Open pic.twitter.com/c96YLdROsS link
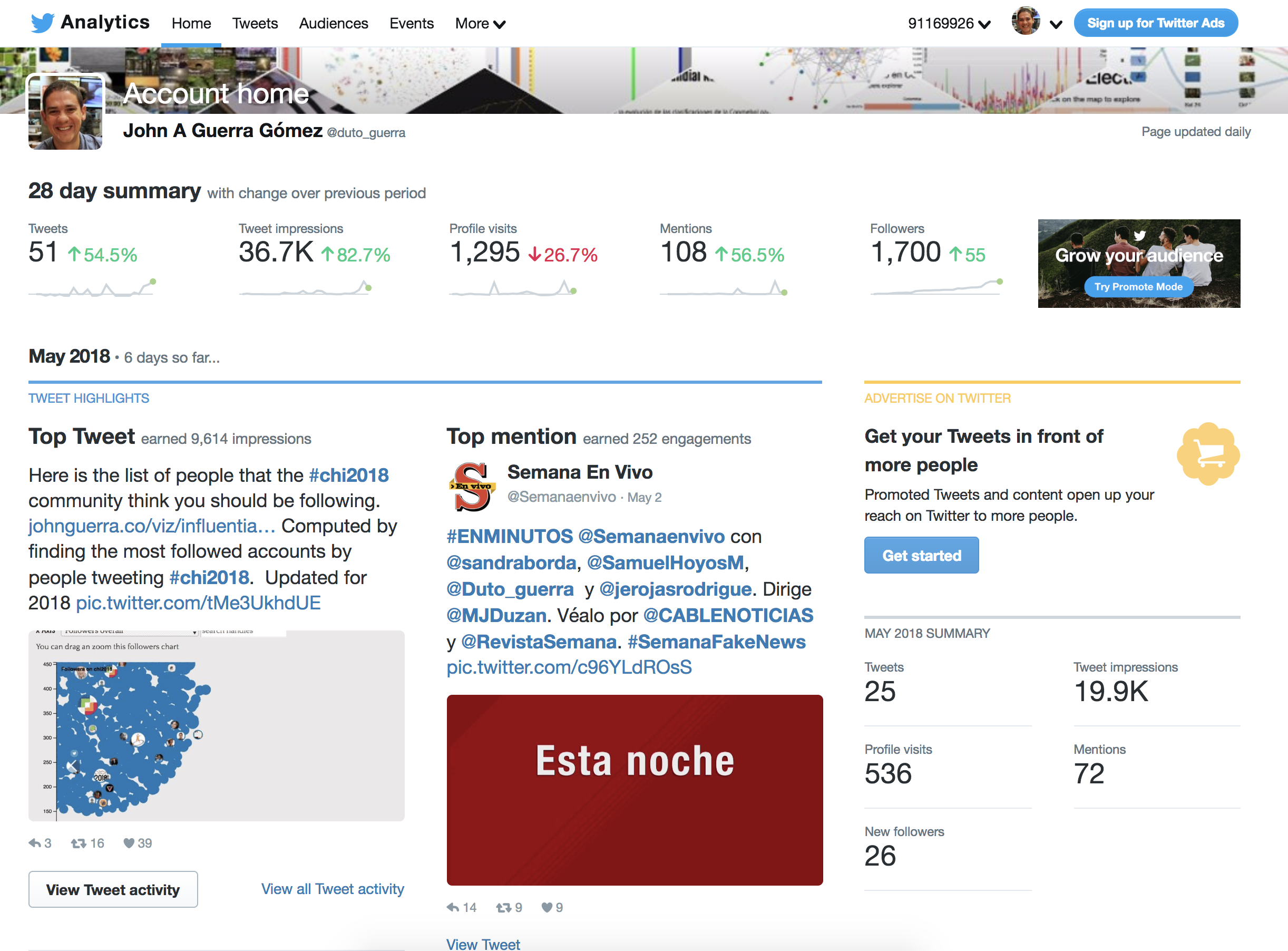Screen dimensions: 1288x951 click(569, 667)
